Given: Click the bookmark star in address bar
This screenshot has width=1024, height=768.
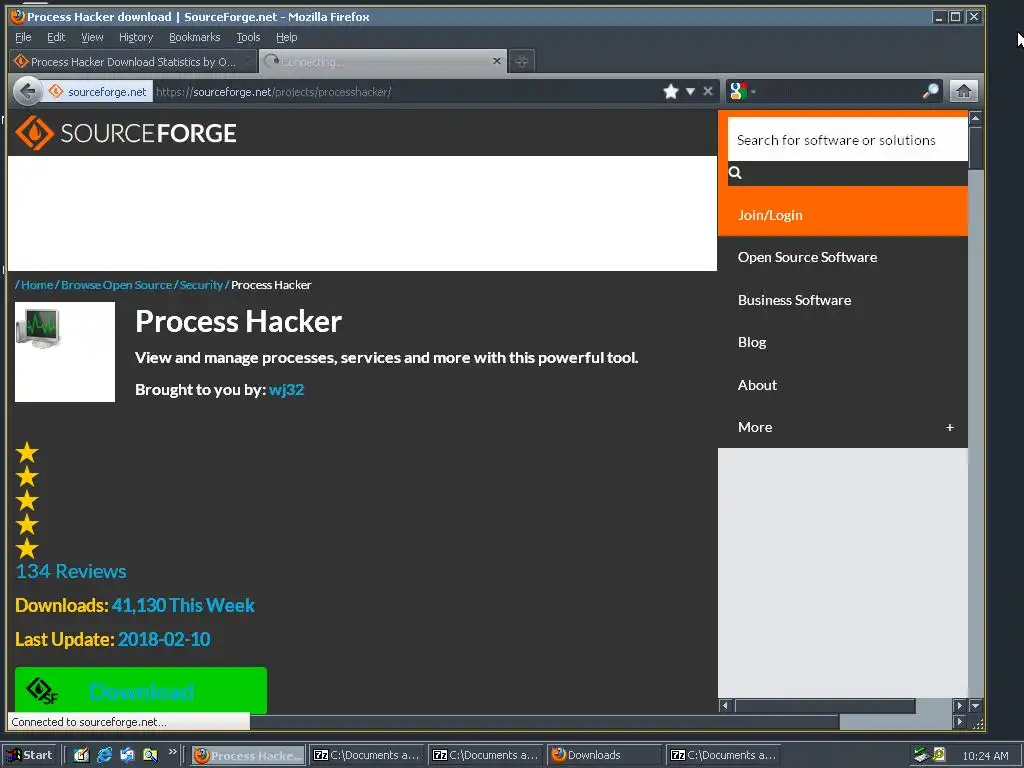Looking at the screenshot, I should click(x=671, y=91).
